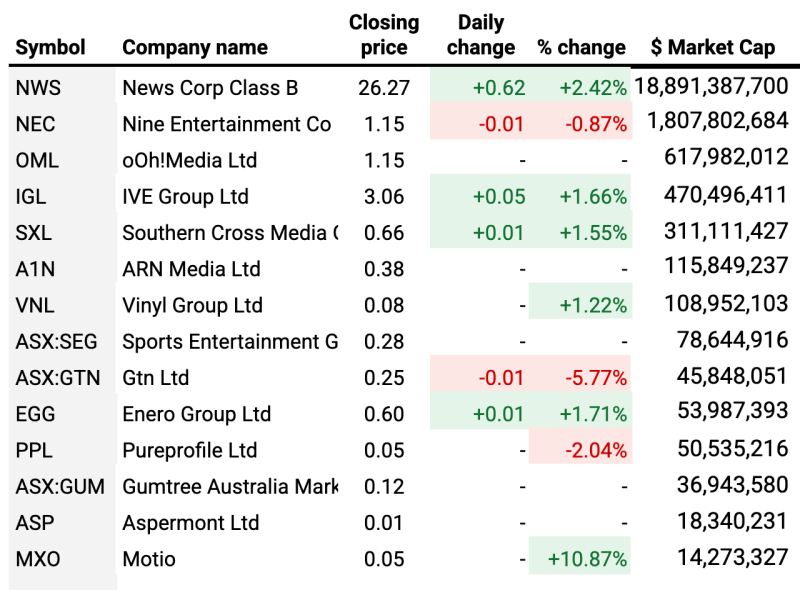Click Enero Group Ltd company name
The width and height of the screenshot is (800, 590).
point(196,414)
